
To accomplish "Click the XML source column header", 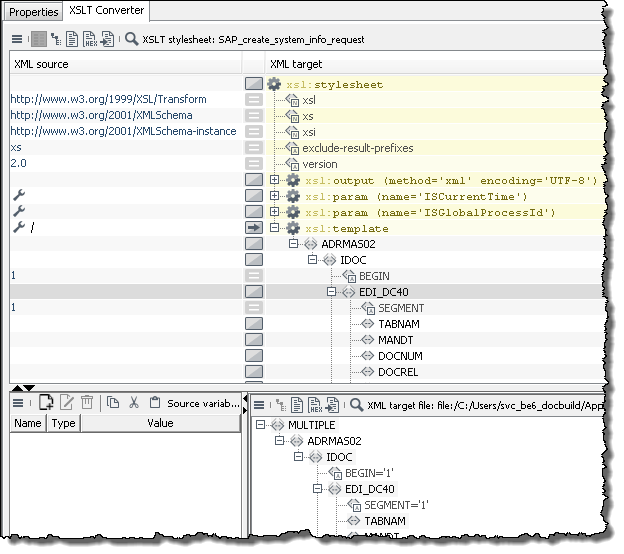I will [40, 64].
